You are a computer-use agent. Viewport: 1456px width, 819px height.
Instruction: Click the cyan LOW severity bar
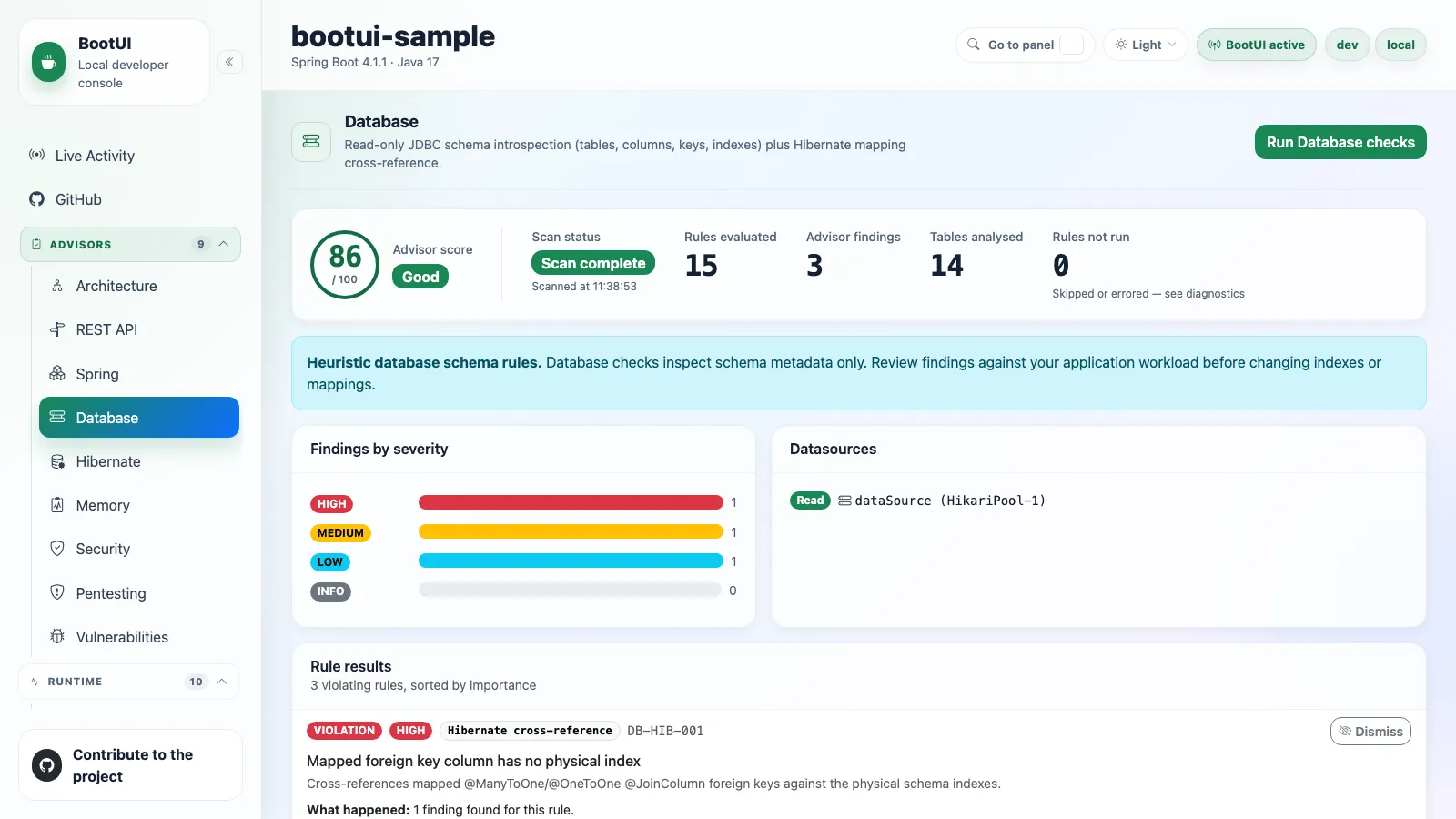[571, 561]
